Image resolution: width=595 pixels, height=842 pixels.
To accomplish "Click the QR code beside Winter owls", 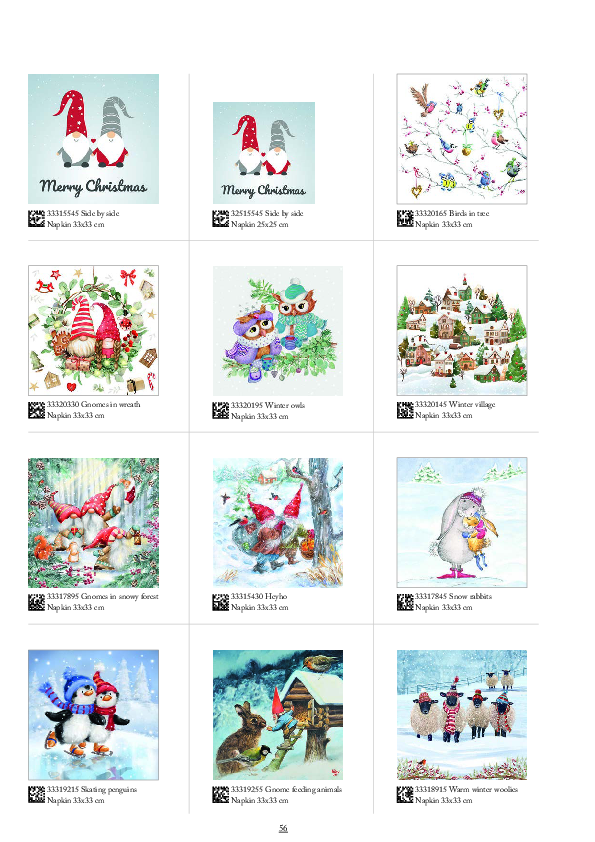I will [221, 410].
